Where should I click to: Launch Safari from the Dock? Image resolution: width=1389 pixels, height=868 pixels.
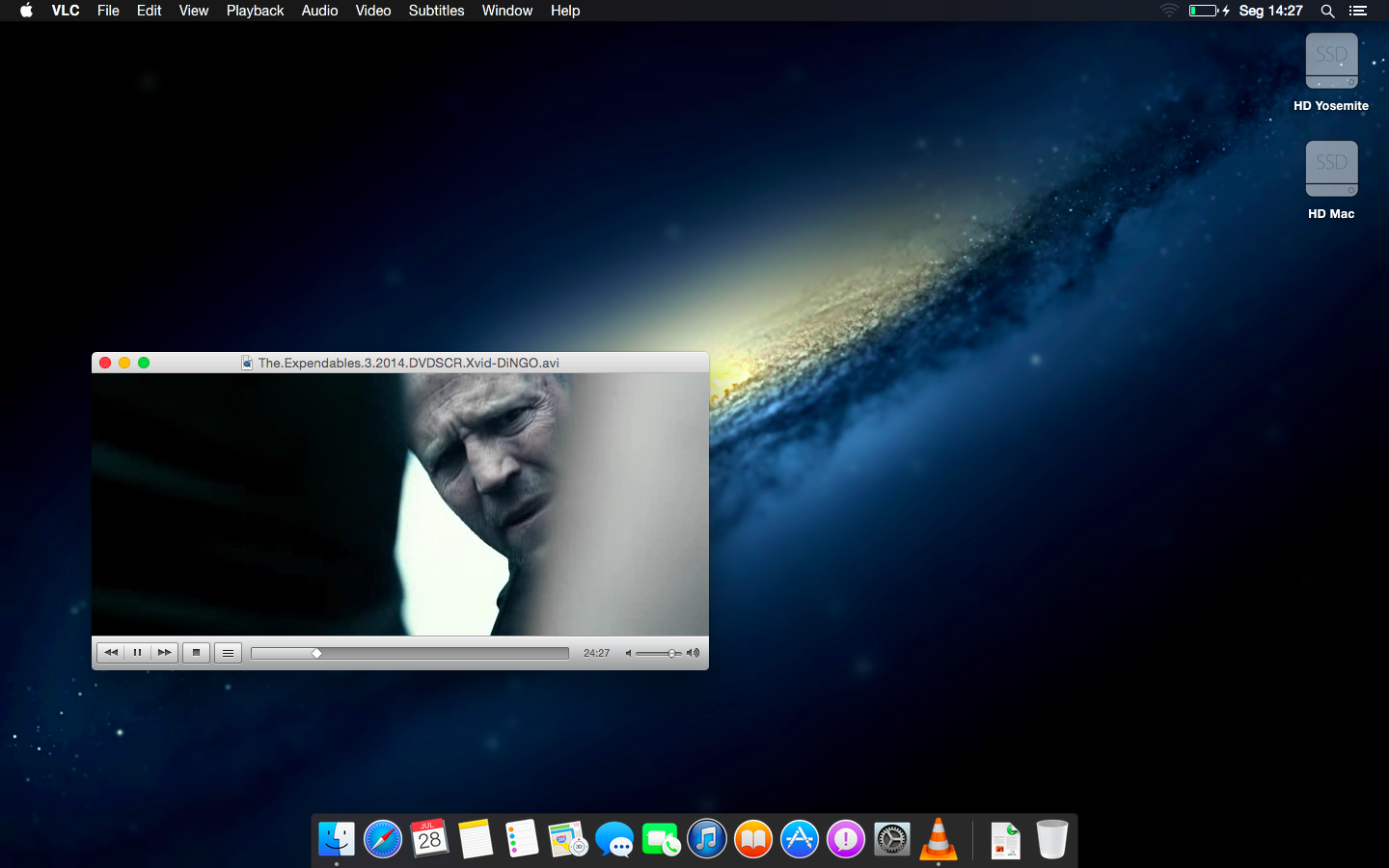pyautogui.click(x=383, y=839)
